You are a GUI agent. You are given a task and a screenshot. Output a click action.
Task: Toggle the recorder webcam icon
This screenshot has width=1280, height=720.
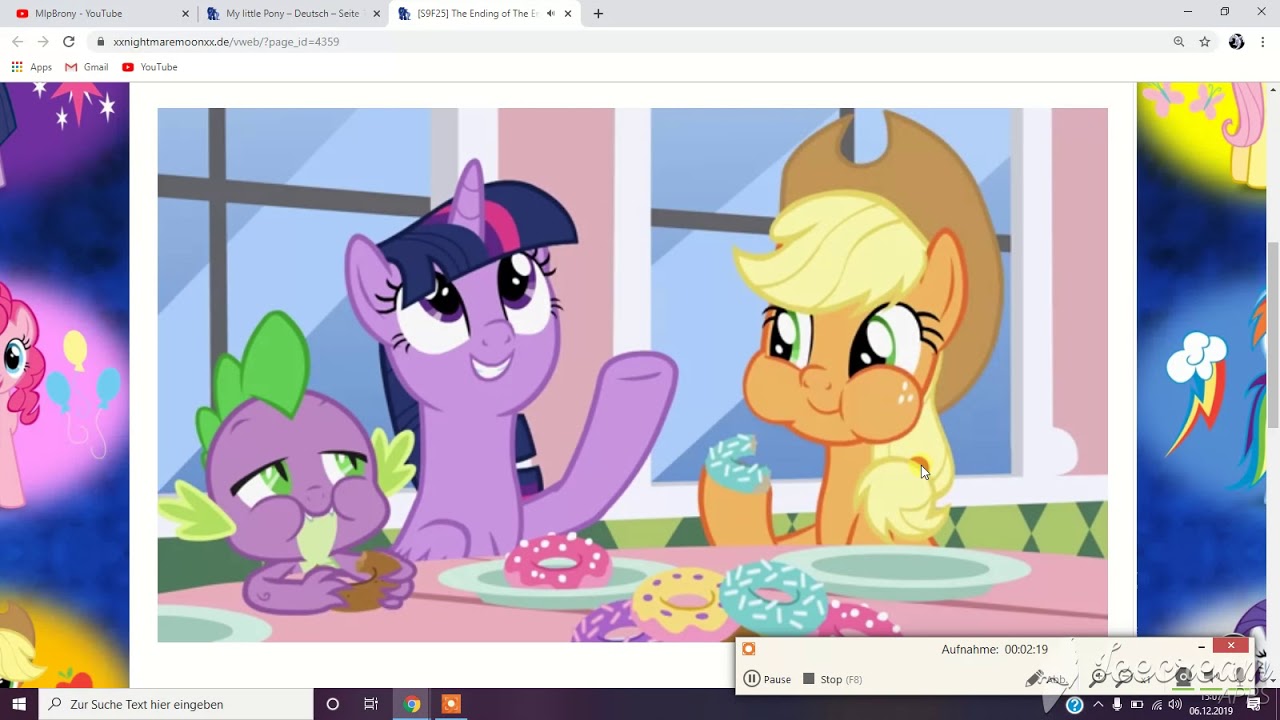1184,677
